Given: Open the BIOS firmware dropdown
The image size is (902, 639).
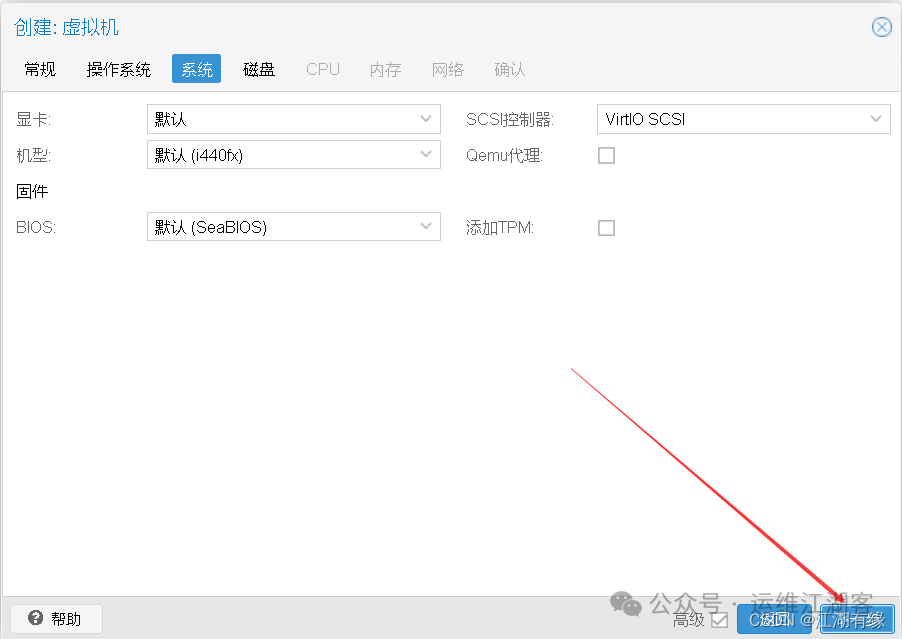Looking at the screenshot, I should pyautogui.click(x=294, y=227).
